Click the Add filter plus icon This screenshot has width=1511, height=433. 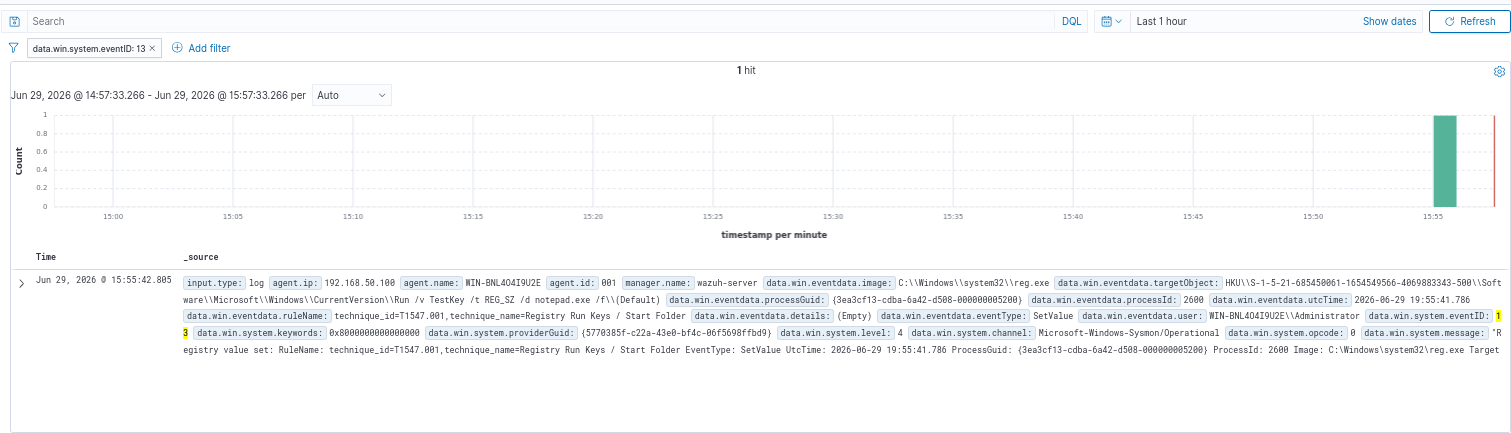pyautogui.click(x=177, y=48)
